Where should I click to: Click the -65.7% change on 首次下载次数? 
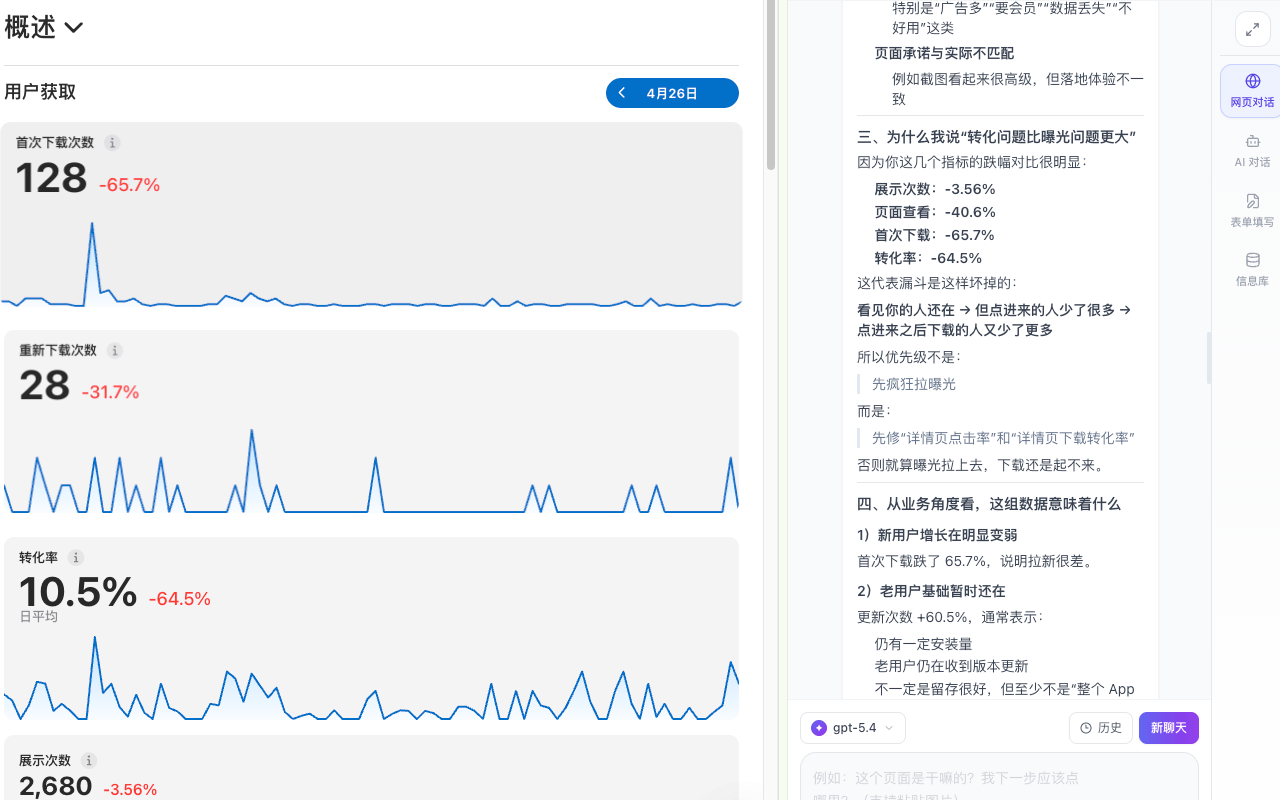[x=129, y=185]
